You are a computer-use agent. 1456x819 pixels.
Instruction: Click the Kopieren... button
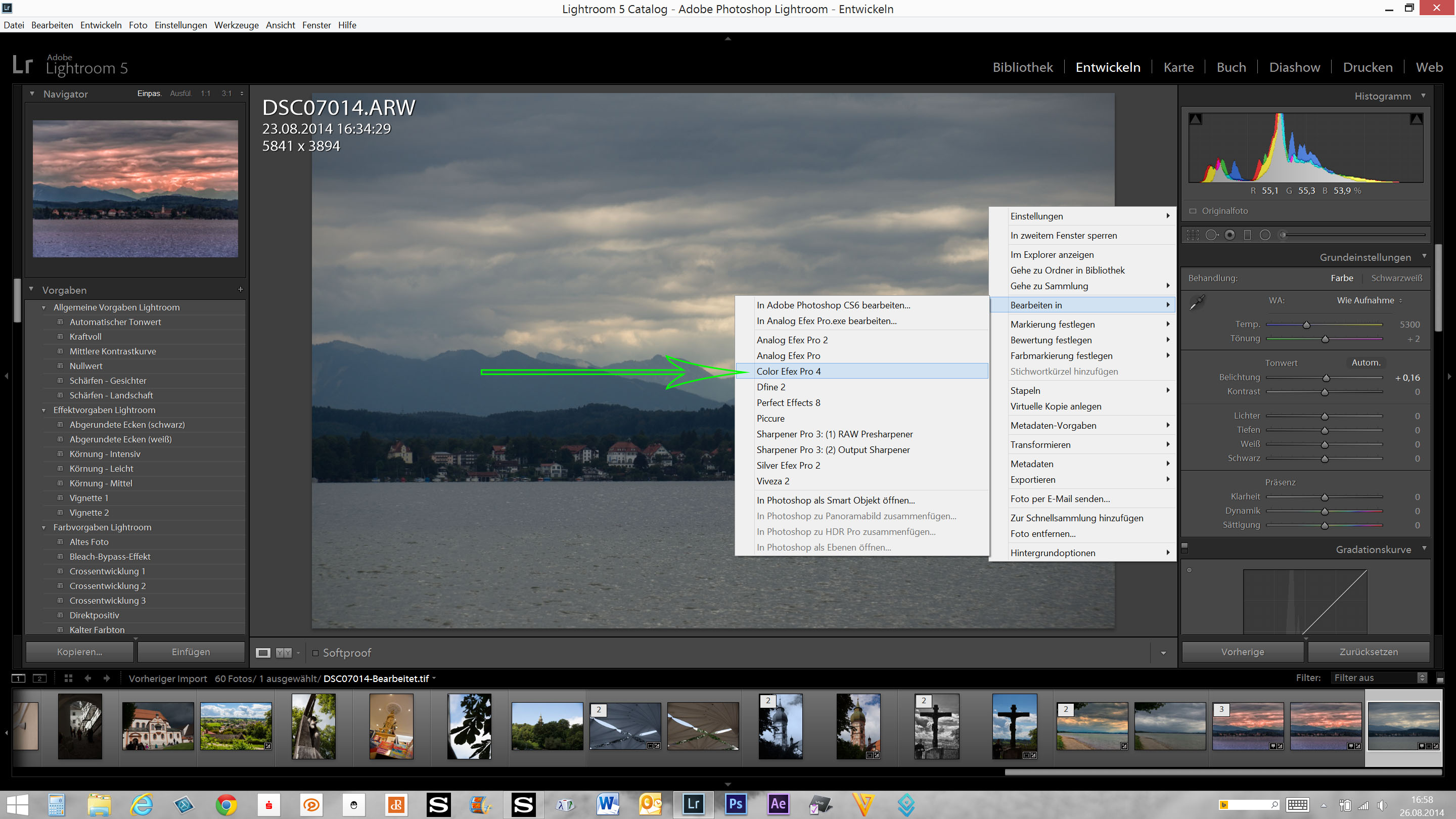tap(80, 652)
